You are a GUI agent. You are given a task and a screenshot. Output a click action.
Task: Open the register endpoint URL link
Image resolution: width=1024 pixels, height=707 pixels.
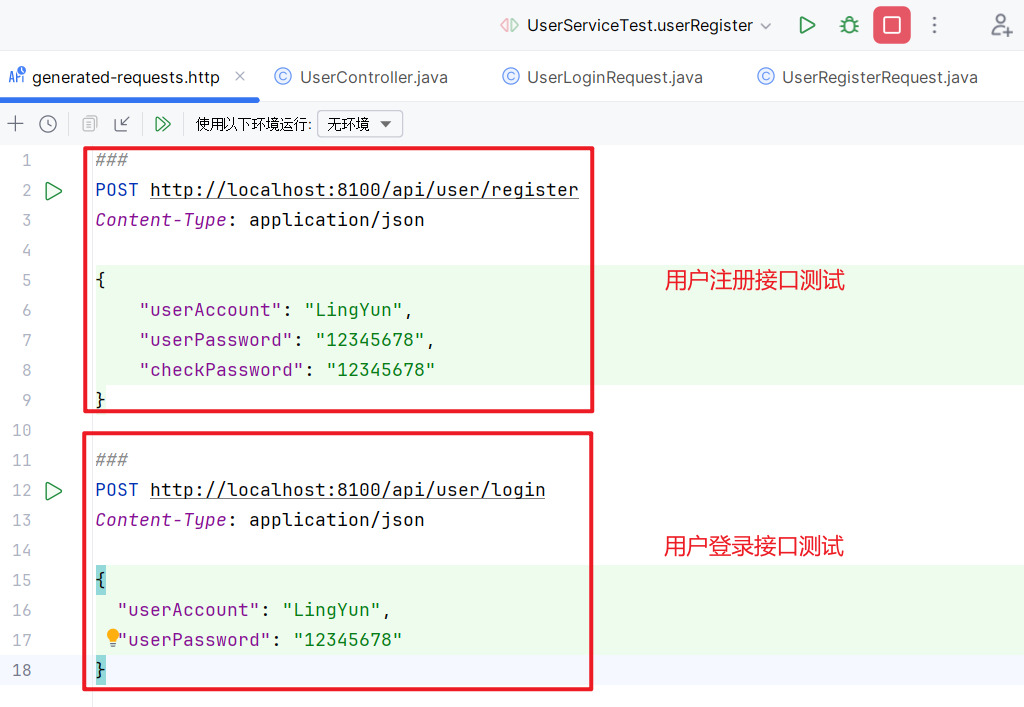(x=364, y=190)
